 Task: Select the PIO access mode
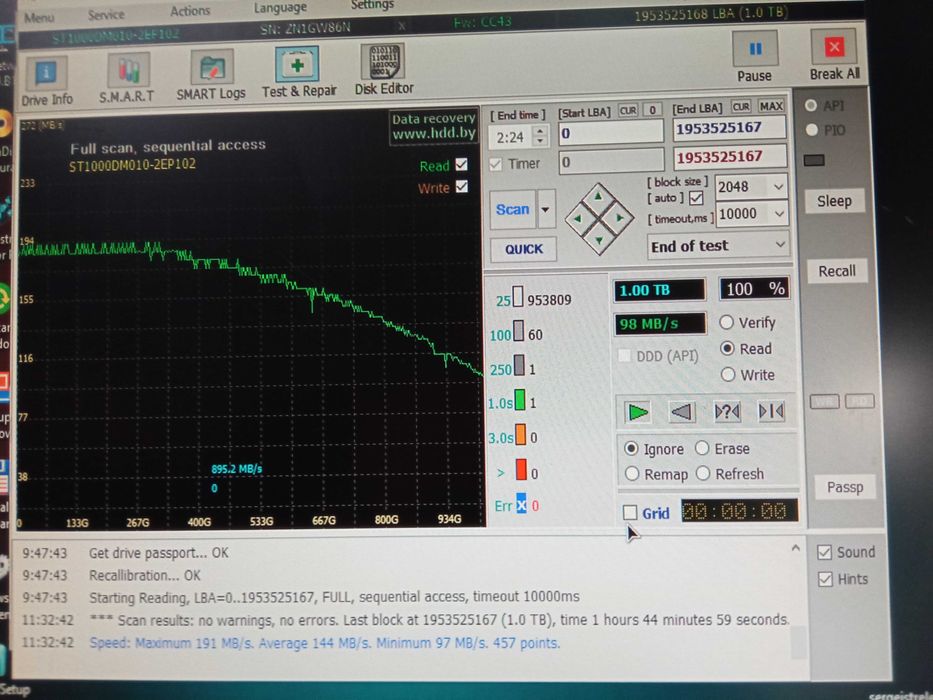(811, 130)
